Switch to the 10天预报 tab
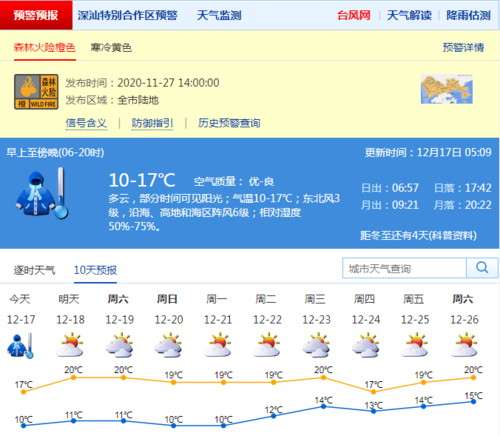This screenshot has width=500, height=436. click(x=95, y=270)
